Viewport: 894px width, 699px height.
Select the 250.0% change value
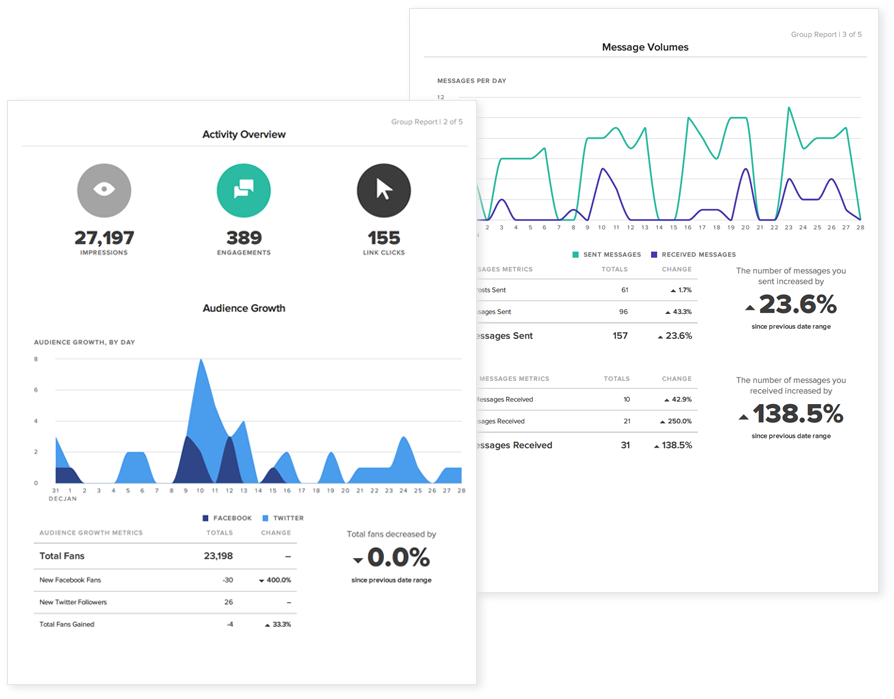coord(680,421)
